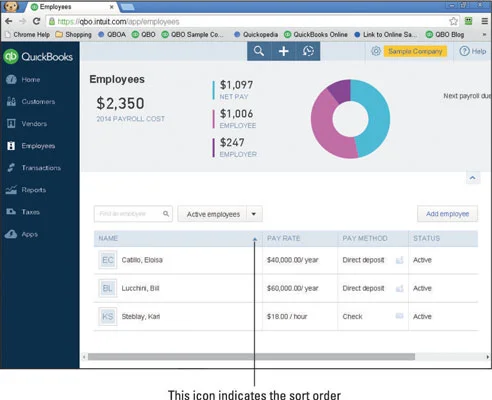Click the EC avatar for Catillo
This screenshot has height=400, width=492.
point(108,260)
